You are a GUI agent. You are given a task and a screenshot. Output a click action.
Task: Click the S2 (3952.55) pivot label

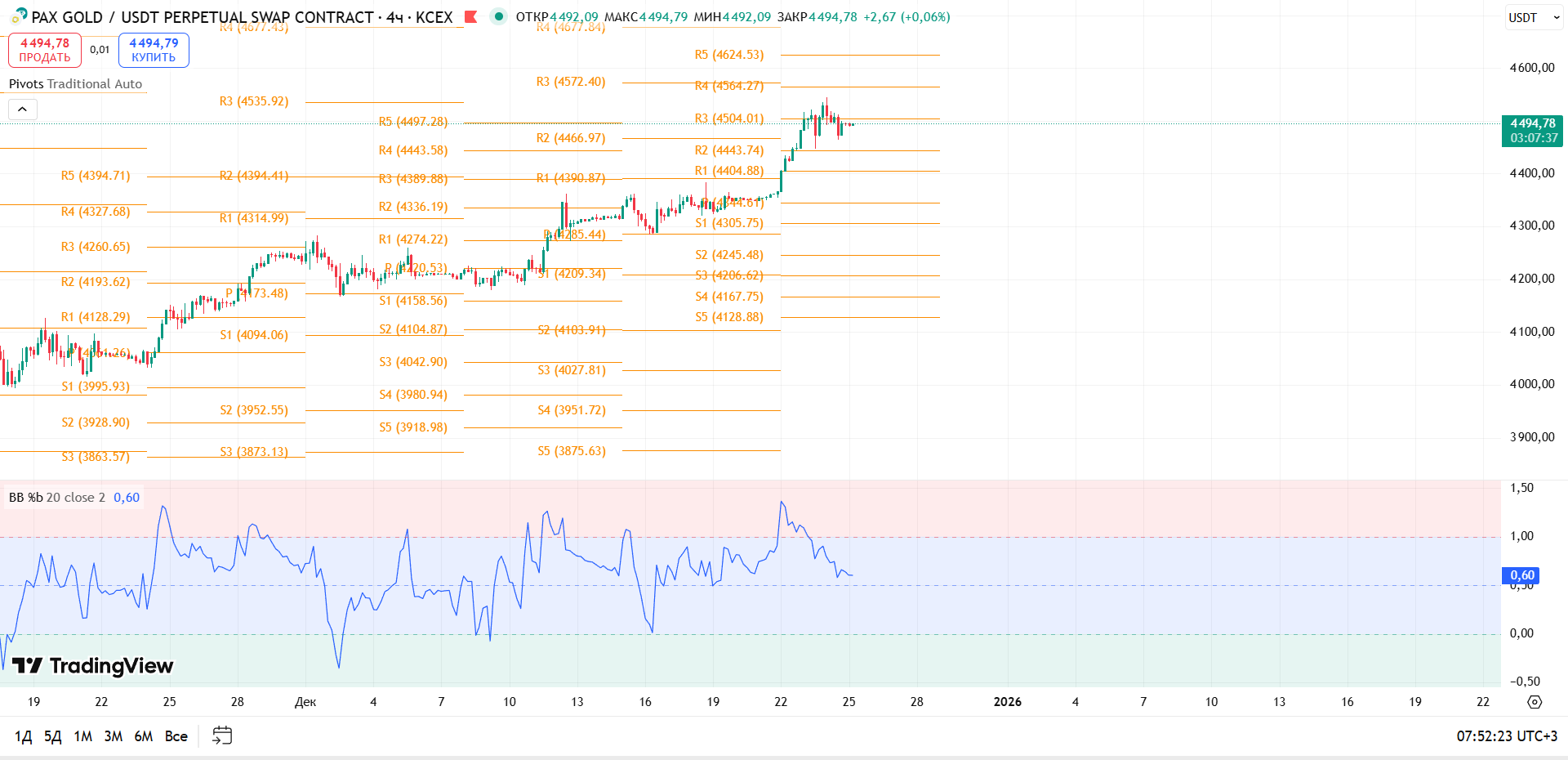254,410
